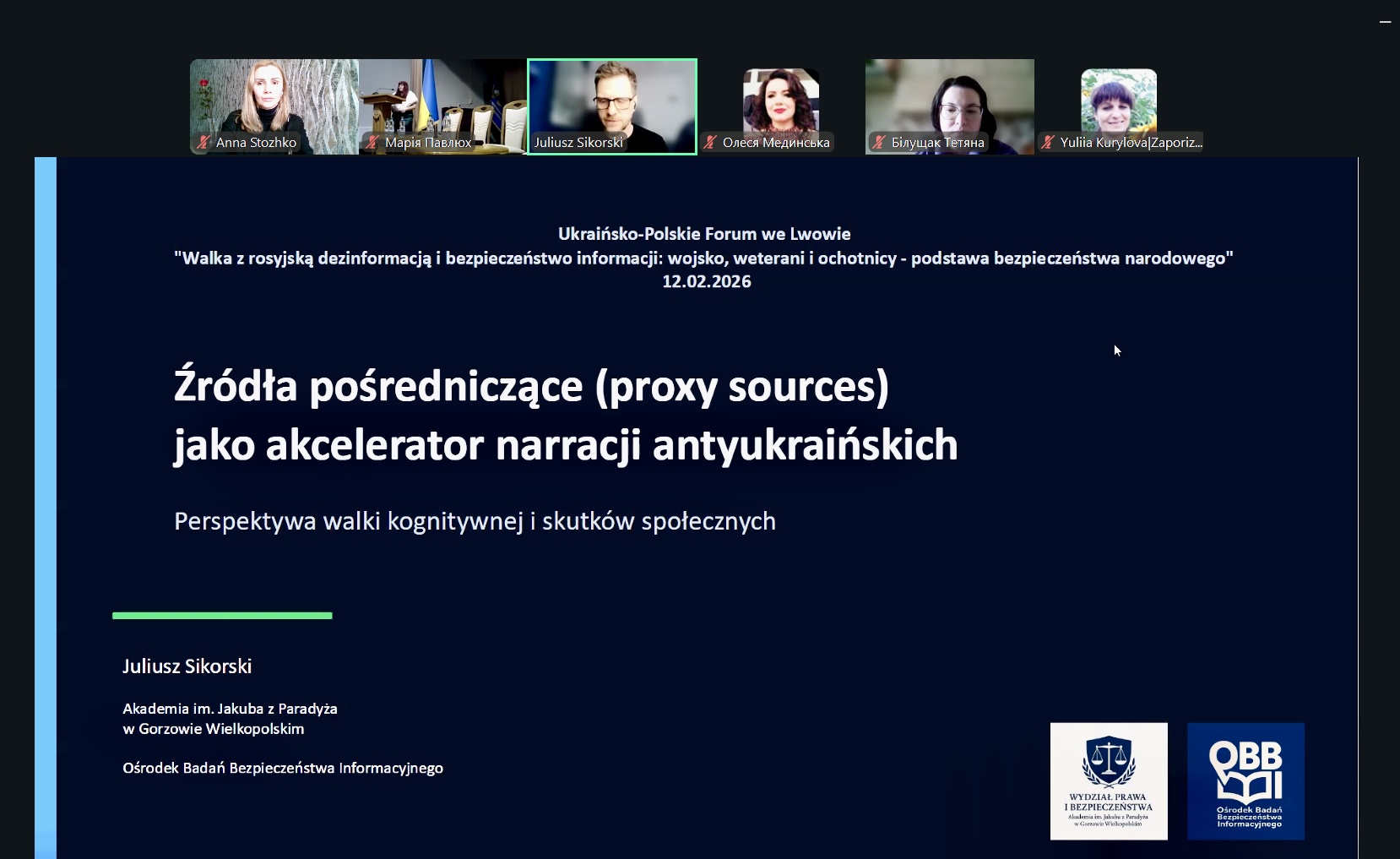The height and width of the screenshot is (859, 1400).
Task: Click the Juliusz Sikorski name label in video strip
Action: coord(578,142)
